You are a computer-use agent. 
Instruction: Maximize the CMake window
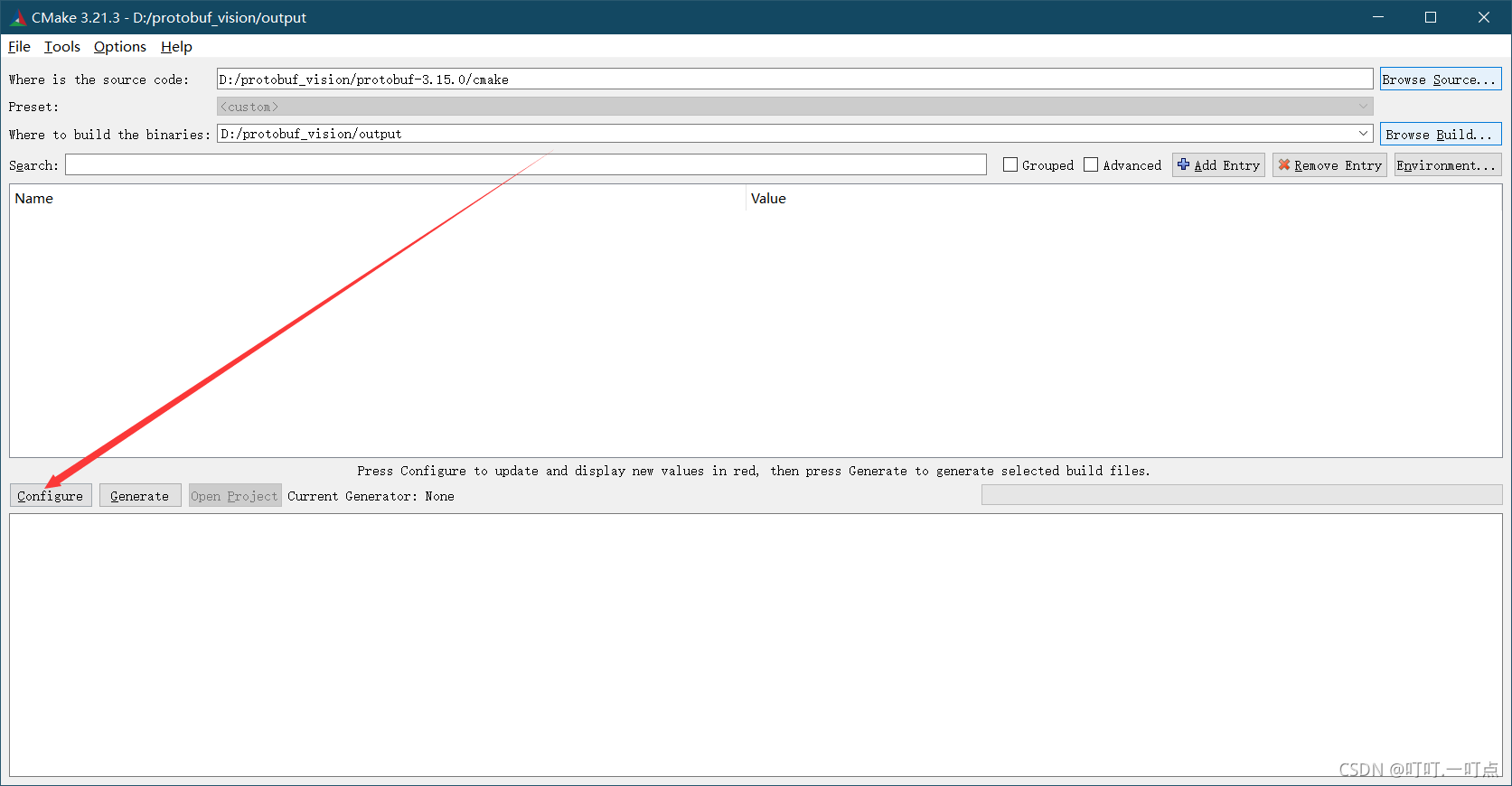[1431, 17]
